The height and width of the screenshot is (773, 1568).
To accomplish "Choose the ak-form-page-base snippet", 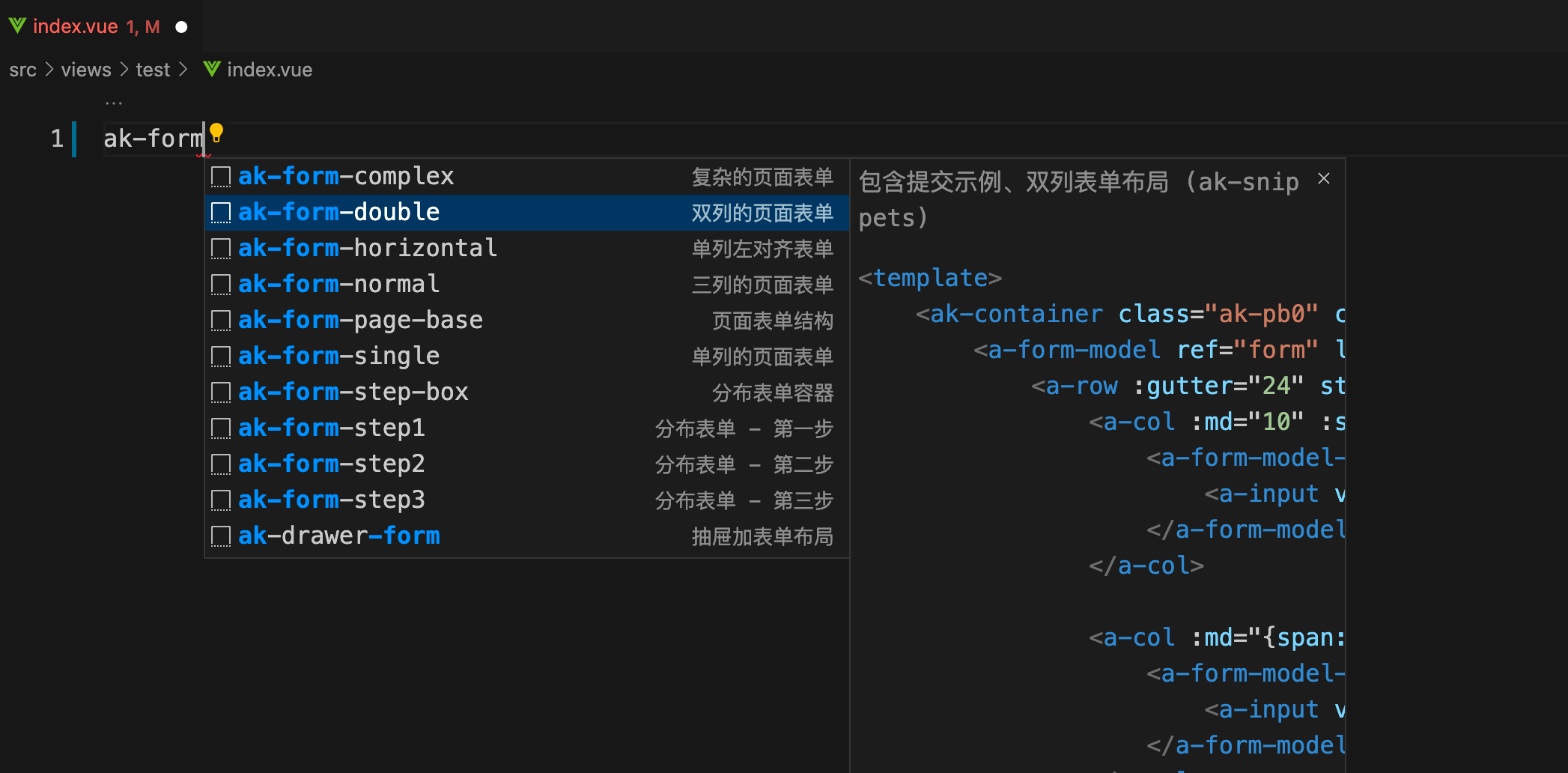I will point(360,321).
